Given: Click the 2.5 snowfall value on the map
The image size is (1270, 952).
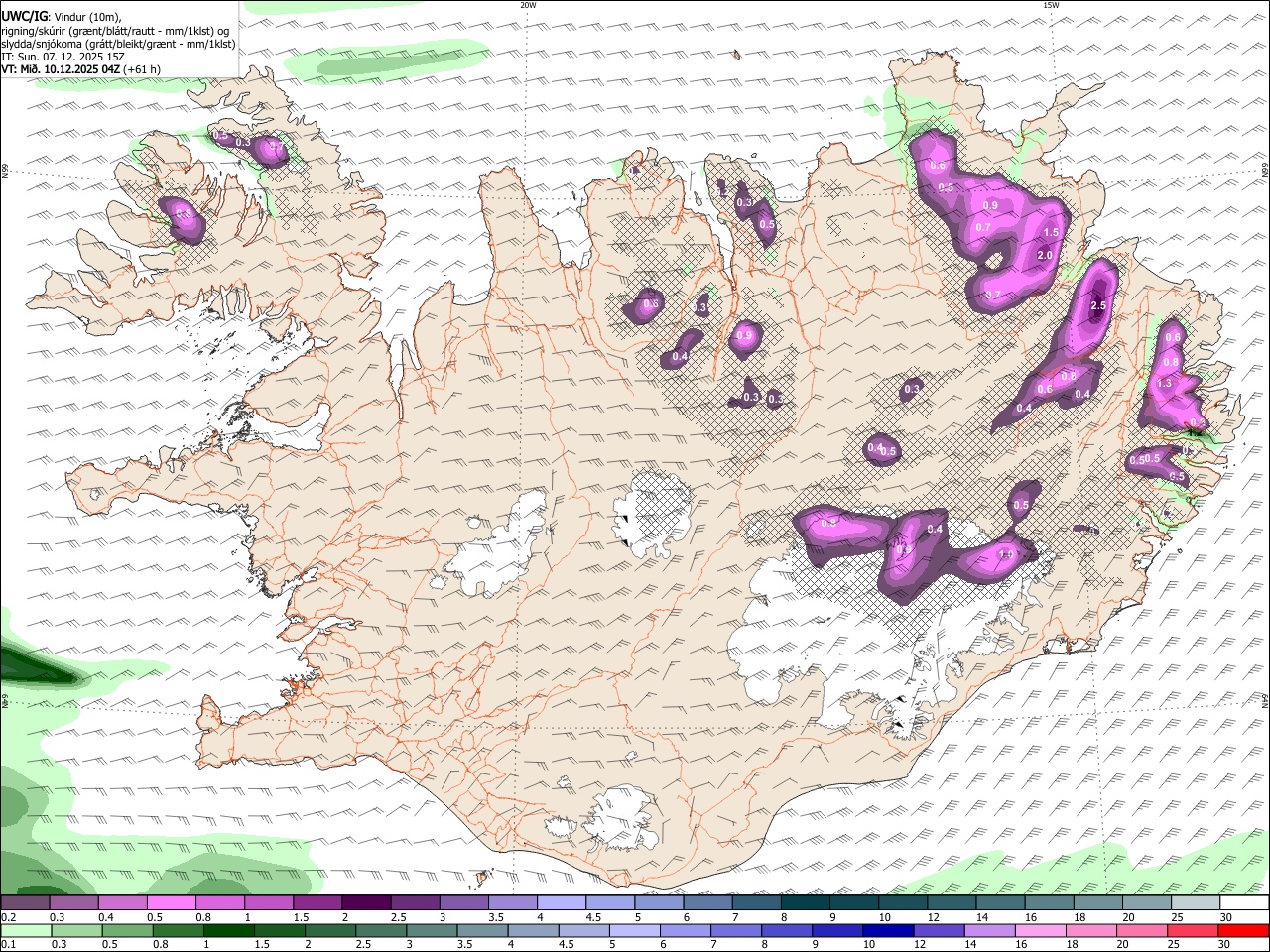Looking at the screenshot, I should (1097, 306).
